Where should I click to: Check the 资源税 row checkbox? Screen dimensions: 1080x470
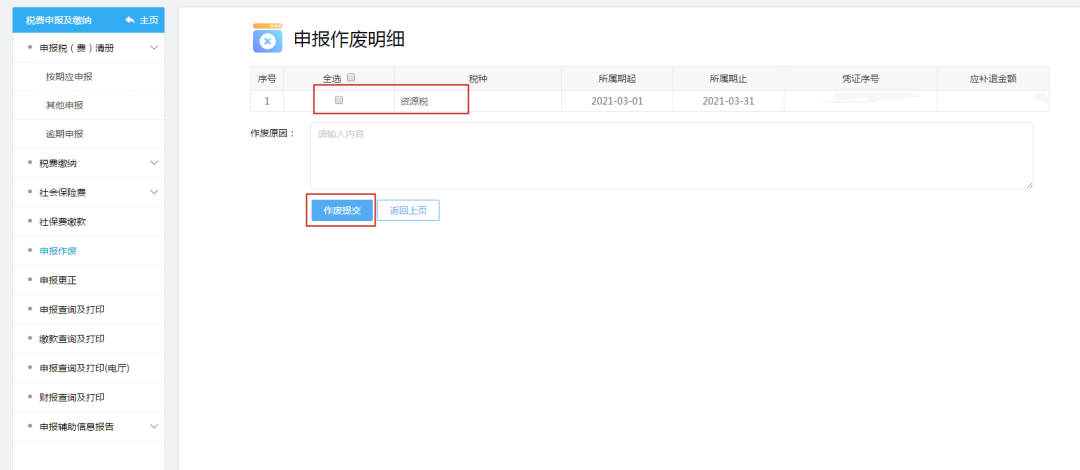pyautogui.click(x=339, y=100)
